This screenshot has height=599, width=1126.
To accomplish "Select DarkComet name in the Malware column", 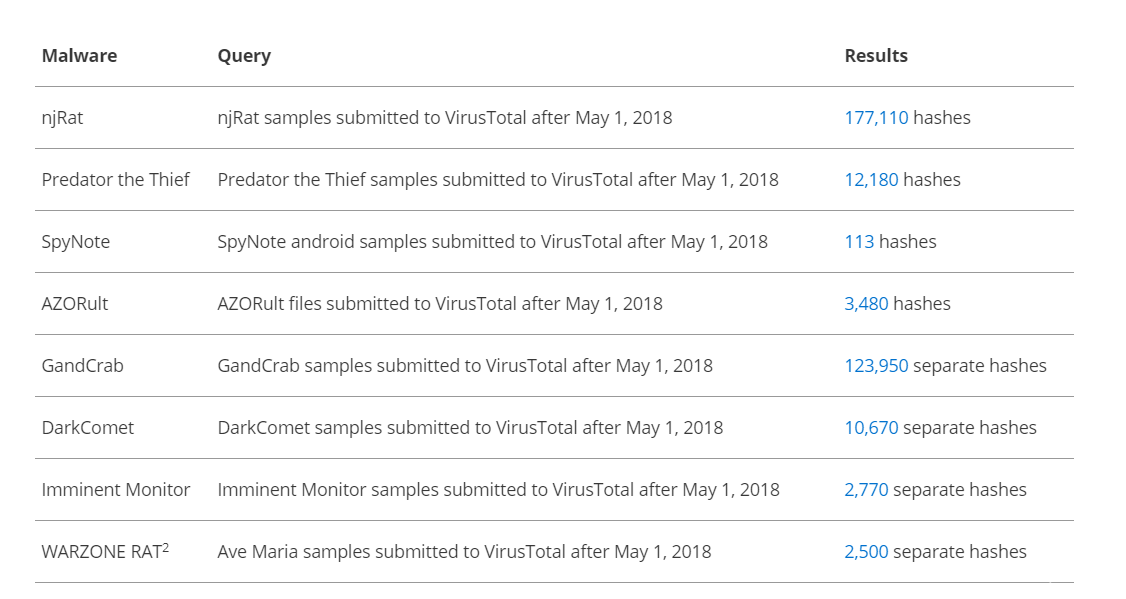I will [x=87, y=428].
